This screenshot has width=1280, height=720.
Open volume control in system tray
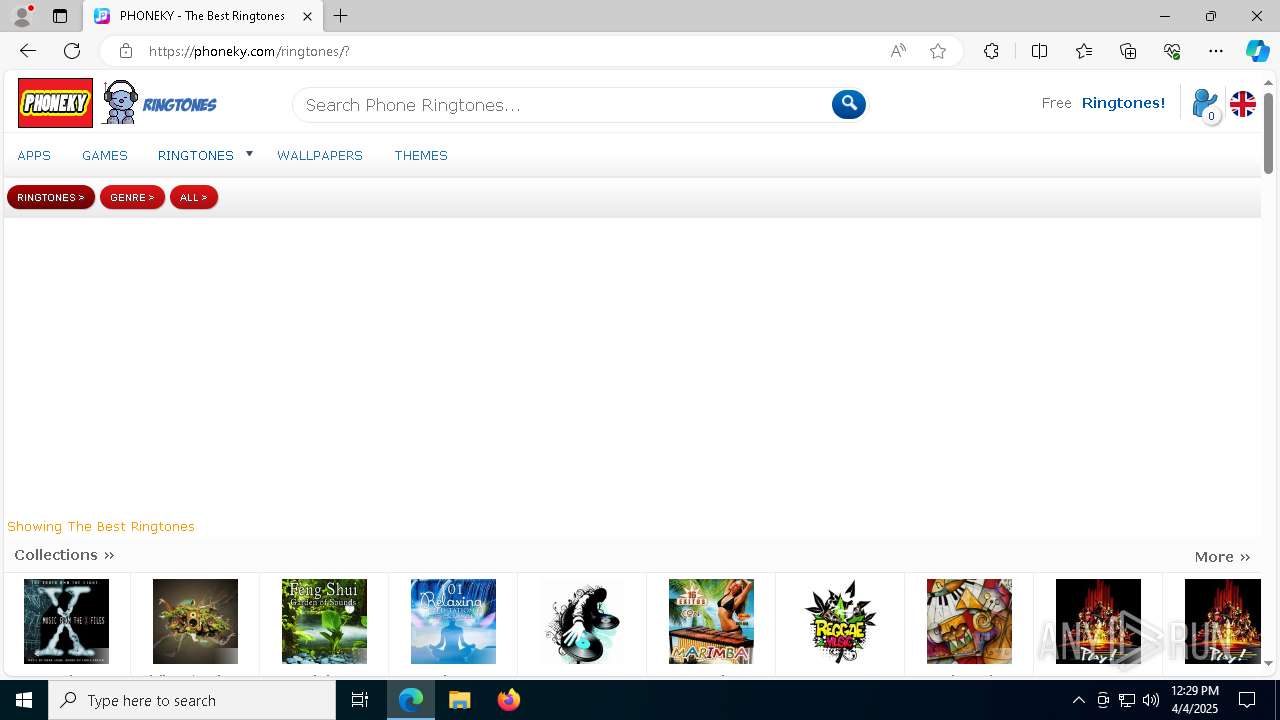(1151, 700)
